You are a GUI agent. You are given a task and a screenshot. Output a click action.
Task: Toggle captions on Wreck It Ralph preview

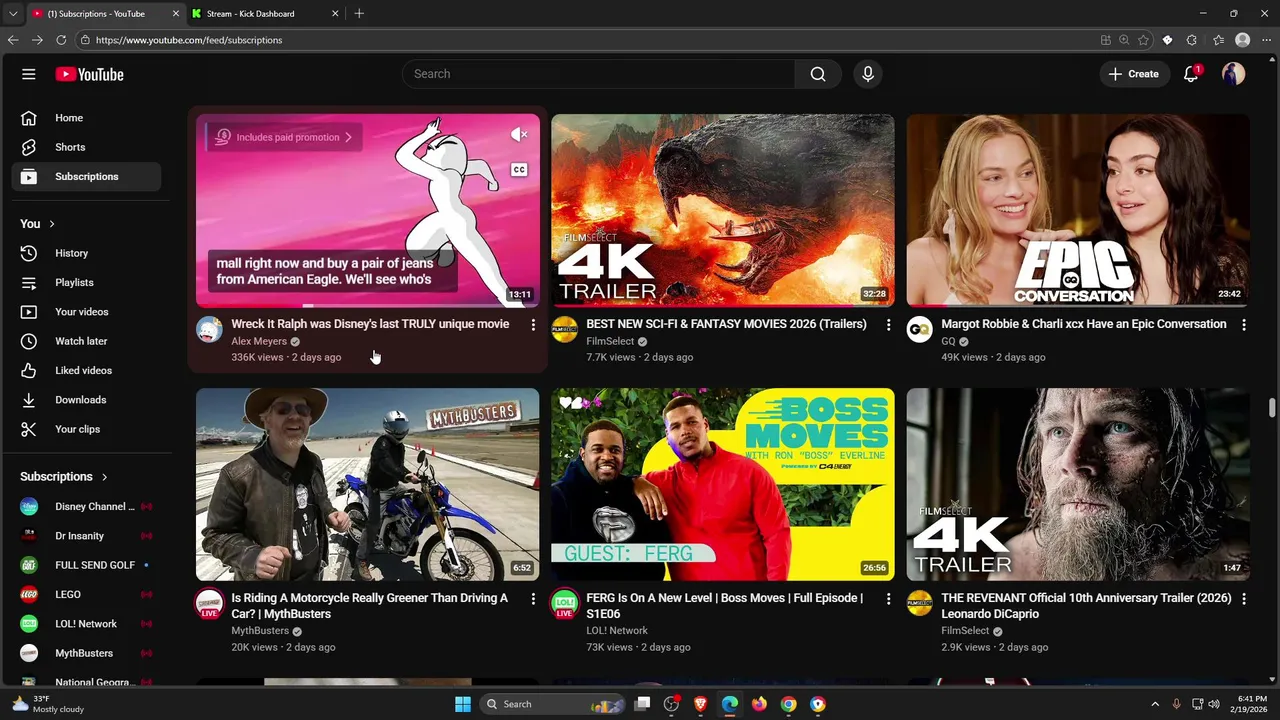[x=519, y=170]
